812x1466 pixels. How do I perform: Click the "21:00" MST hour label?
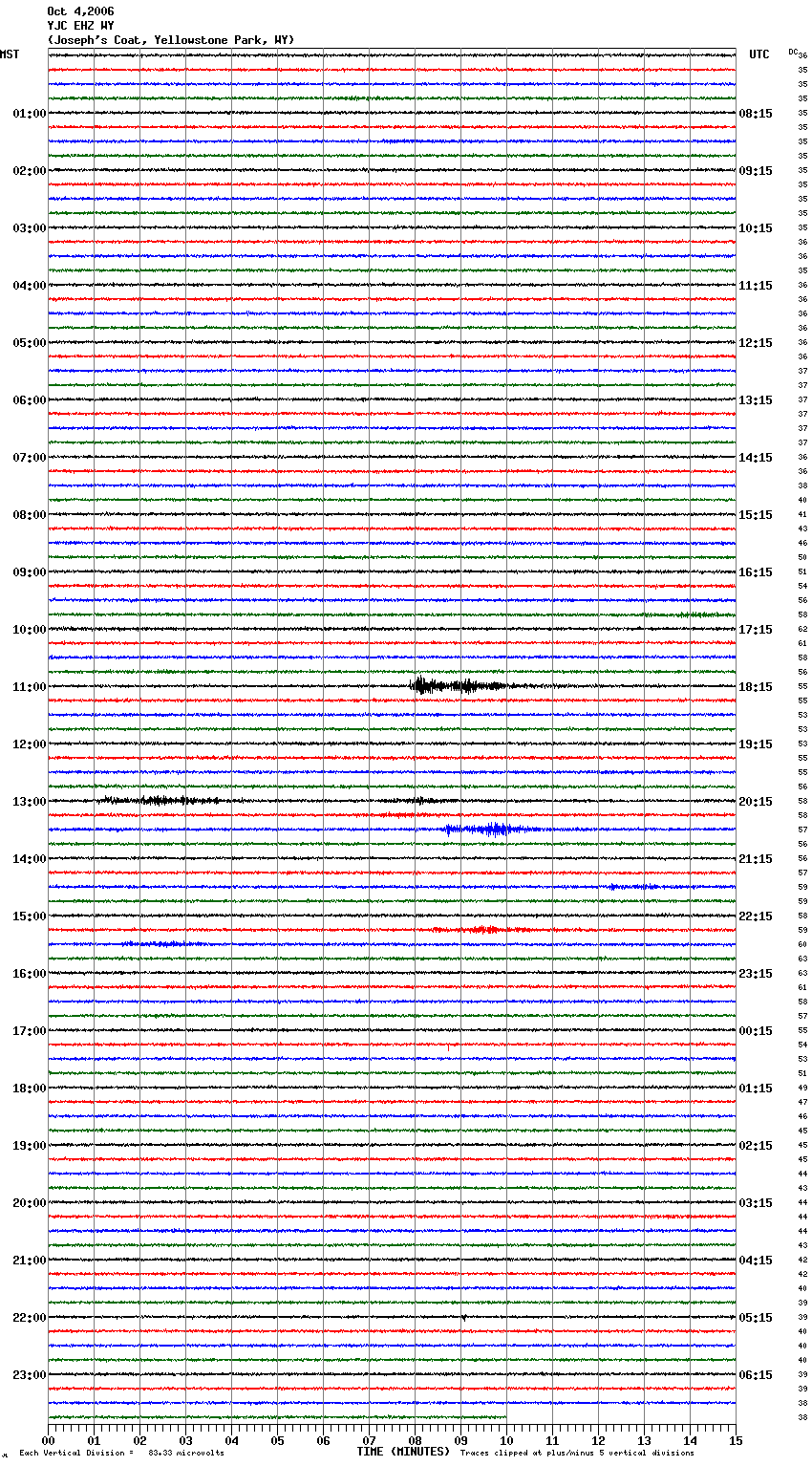pyautogui.click(x=30, y=1261)
